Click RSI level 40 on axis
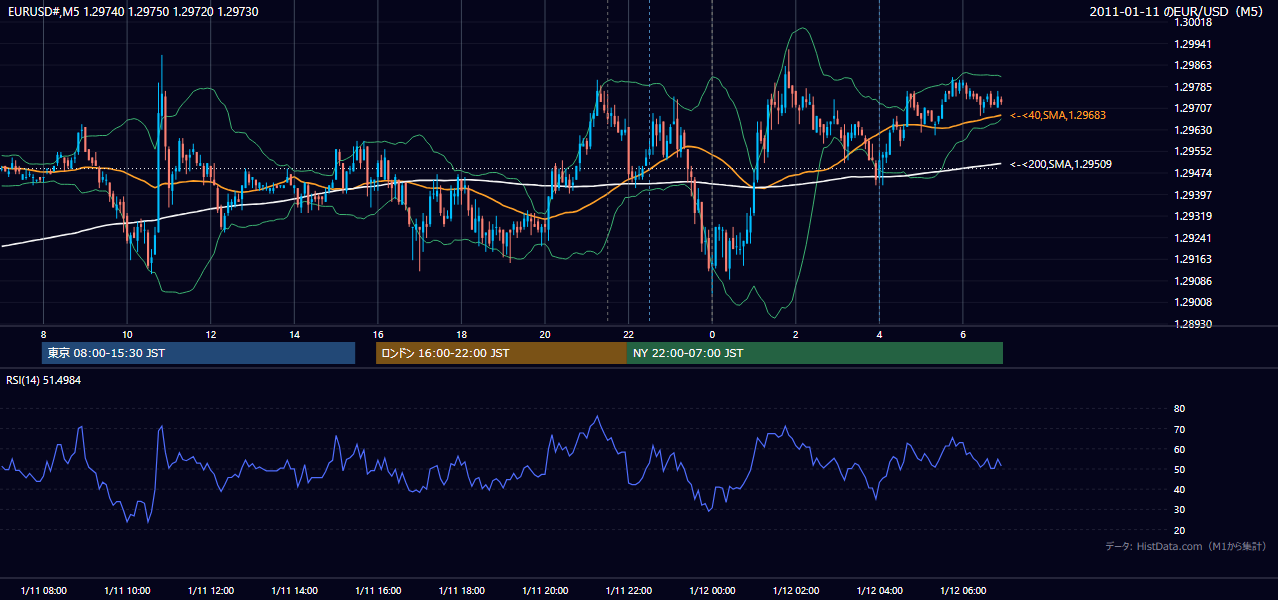Screen dimensions: 1278x600 tap(1179, 489)
